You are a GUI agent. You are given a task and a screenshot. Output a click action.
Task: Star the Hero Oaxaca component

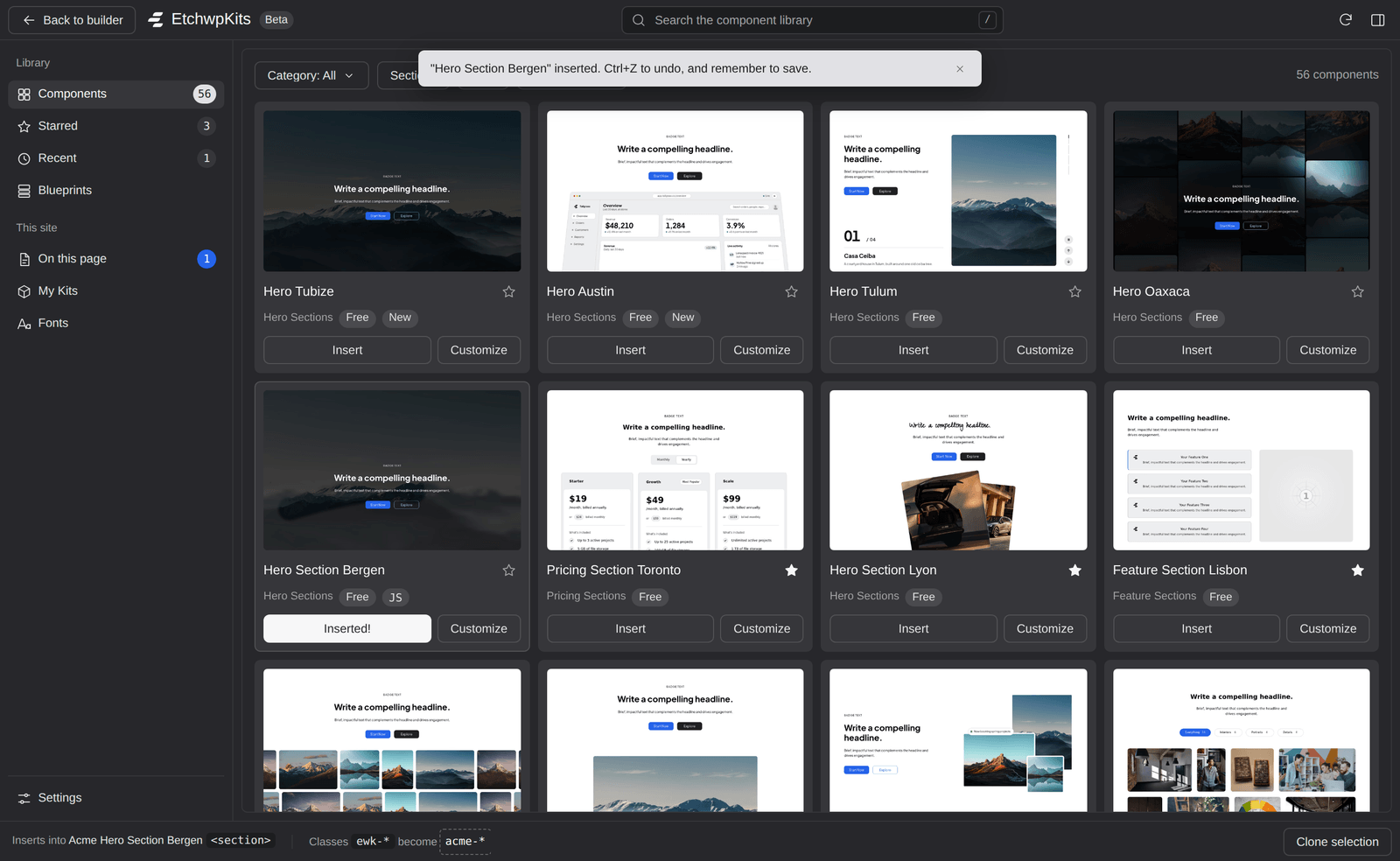pyautogui.click(x=1357, y=292)
